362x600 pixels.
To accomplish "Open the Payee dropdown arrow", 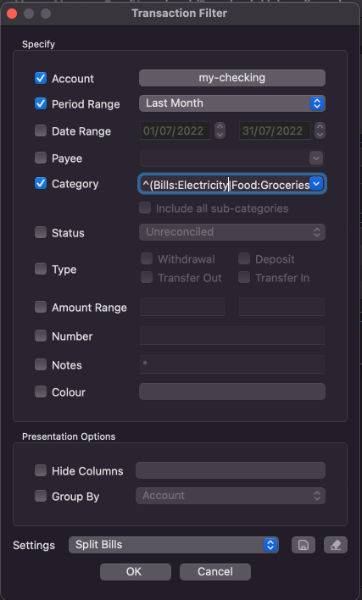I will [x=316, y=158].
